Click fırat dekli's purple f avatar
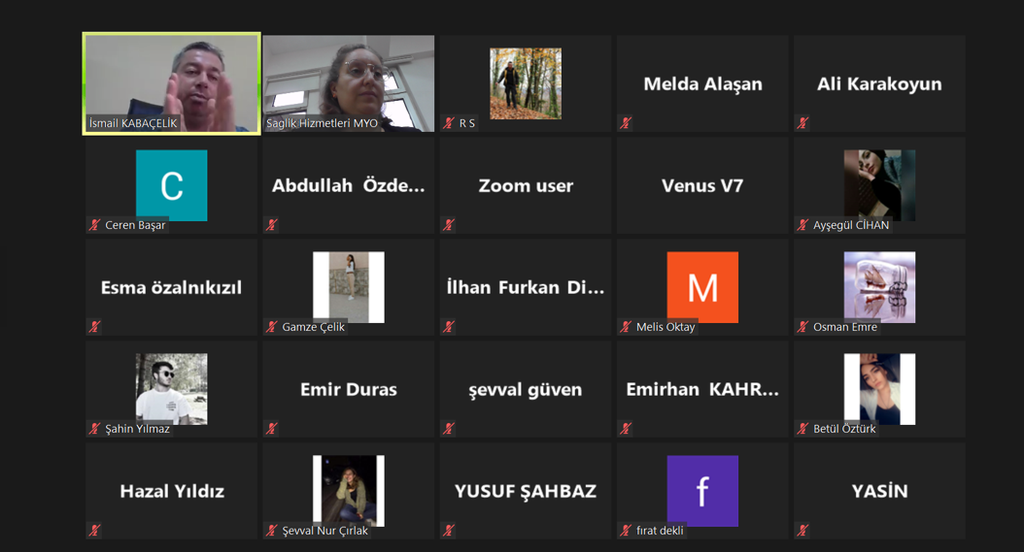 [x=703, y=491]
